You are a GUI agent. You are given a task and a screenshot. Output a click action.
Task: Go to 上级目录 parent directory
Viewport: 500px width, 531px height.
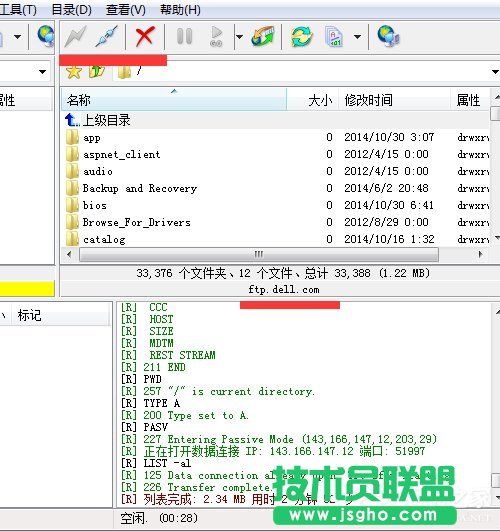tap(106, 120)
